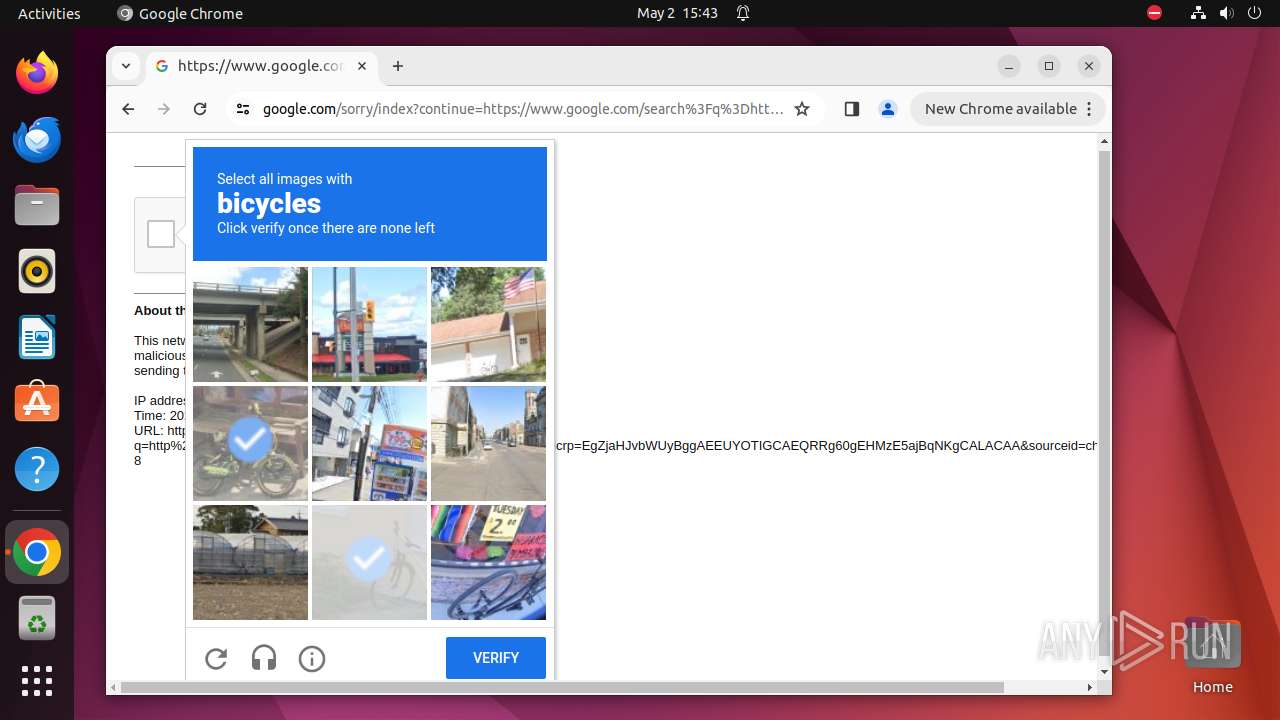
Task: Open the Trash in the dock
Action: click(37, 619)
